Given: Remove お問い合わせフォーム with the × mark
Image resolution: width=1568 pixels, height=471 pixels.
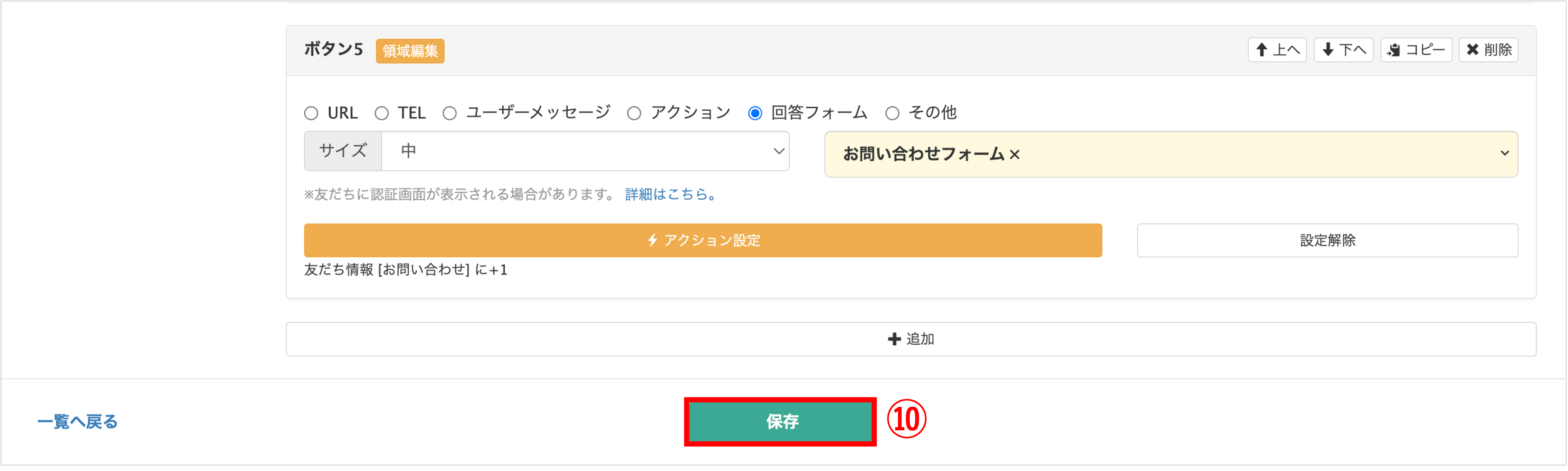Looking at the screenshot, I should tap(1015, 155).
